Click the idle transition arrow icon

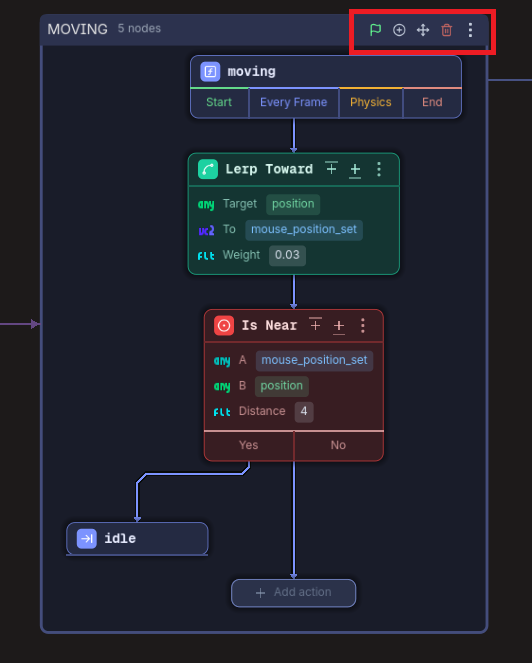(87, 538)
